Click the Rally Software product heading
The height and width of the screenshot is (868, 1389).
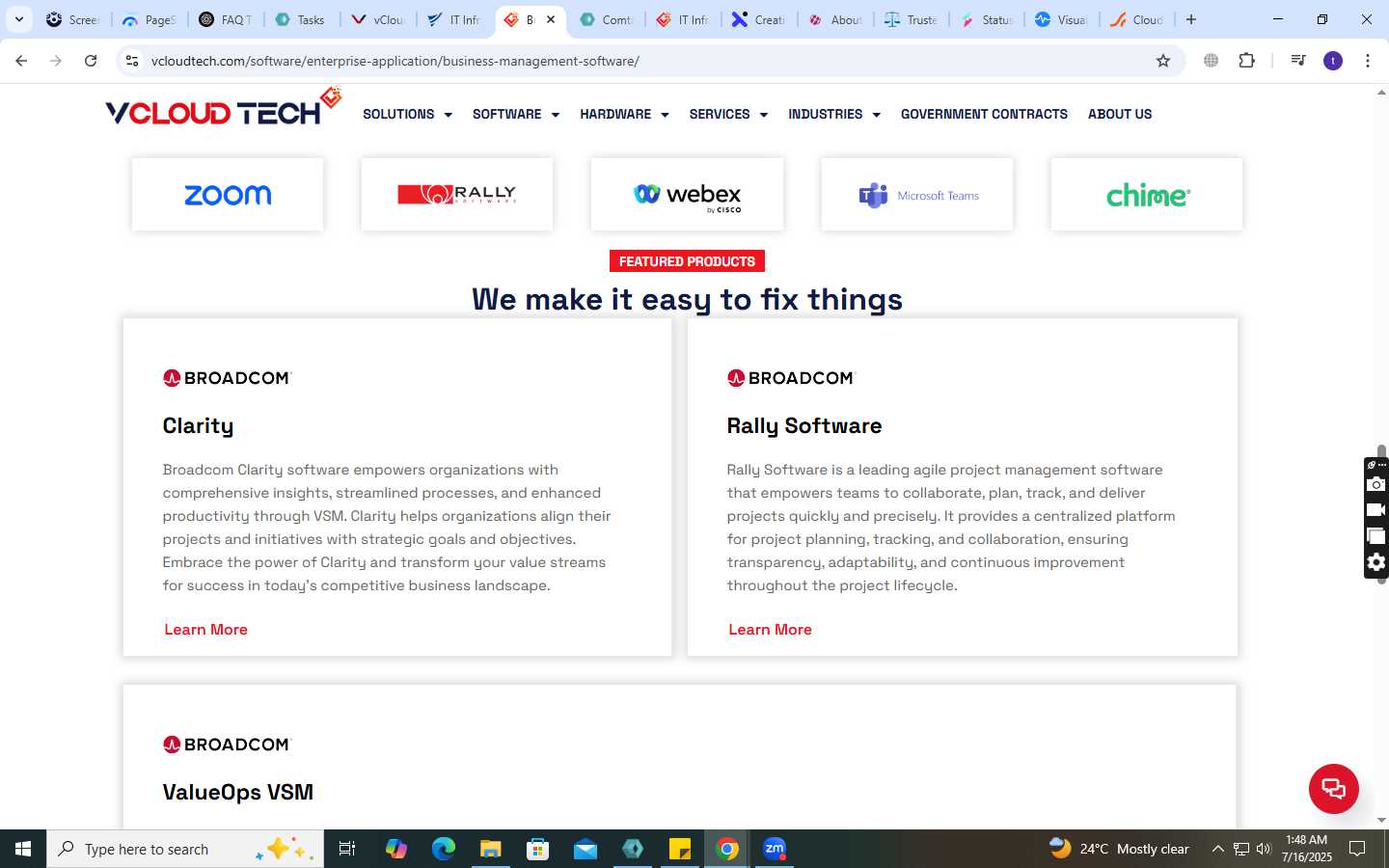click(804, 426)
